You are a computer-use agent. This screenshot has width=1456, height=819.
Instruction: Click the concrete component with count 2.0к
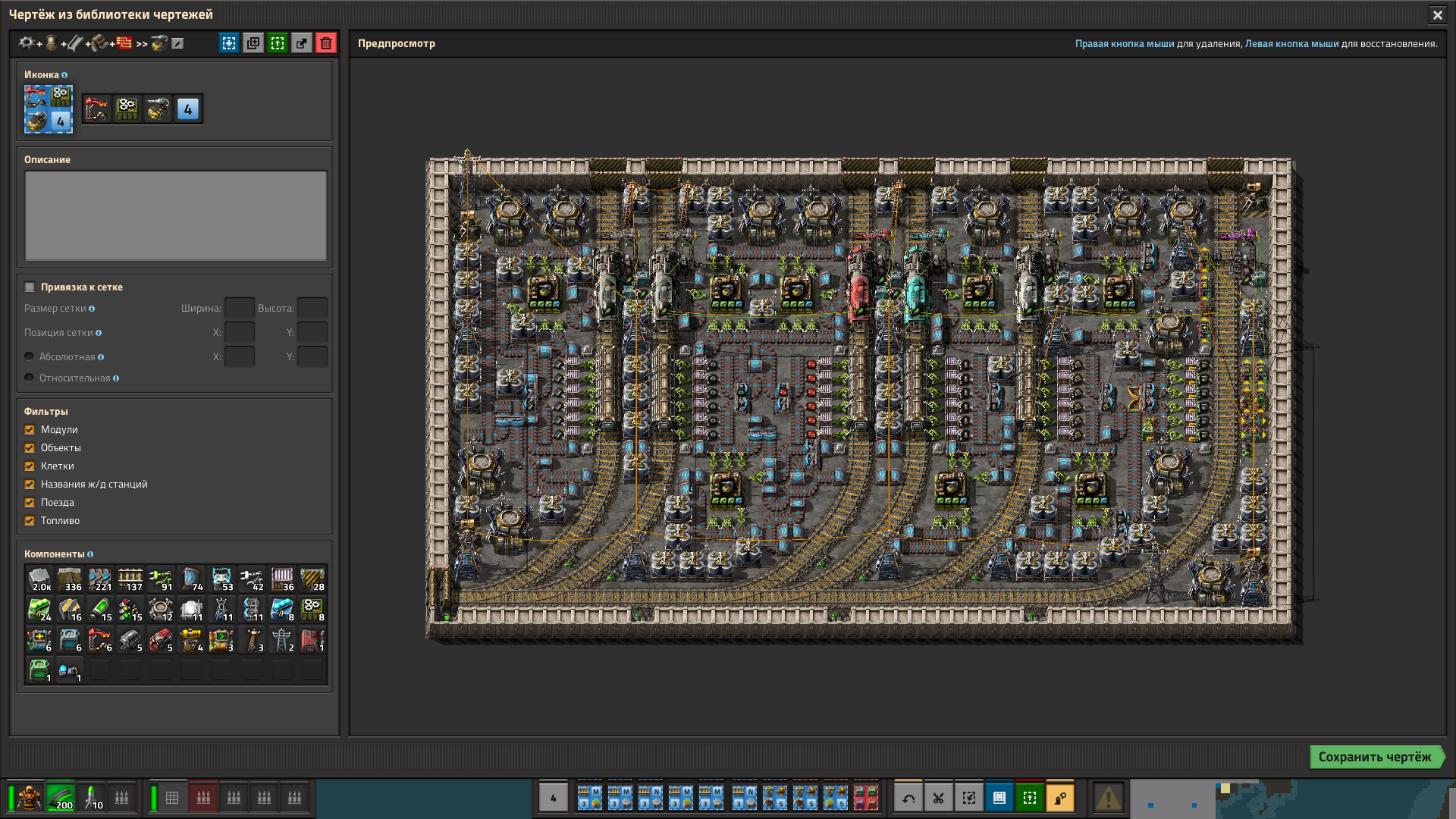click(39, 579)
